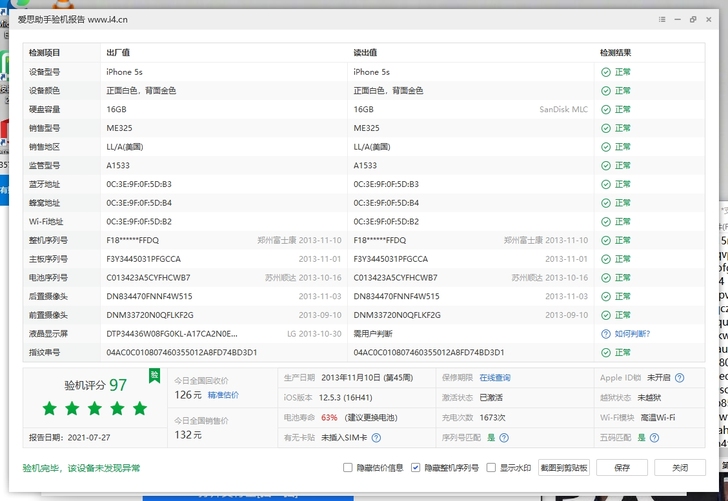Uncheck the 隐藏整机序列号 checkbox

[416, 468]
